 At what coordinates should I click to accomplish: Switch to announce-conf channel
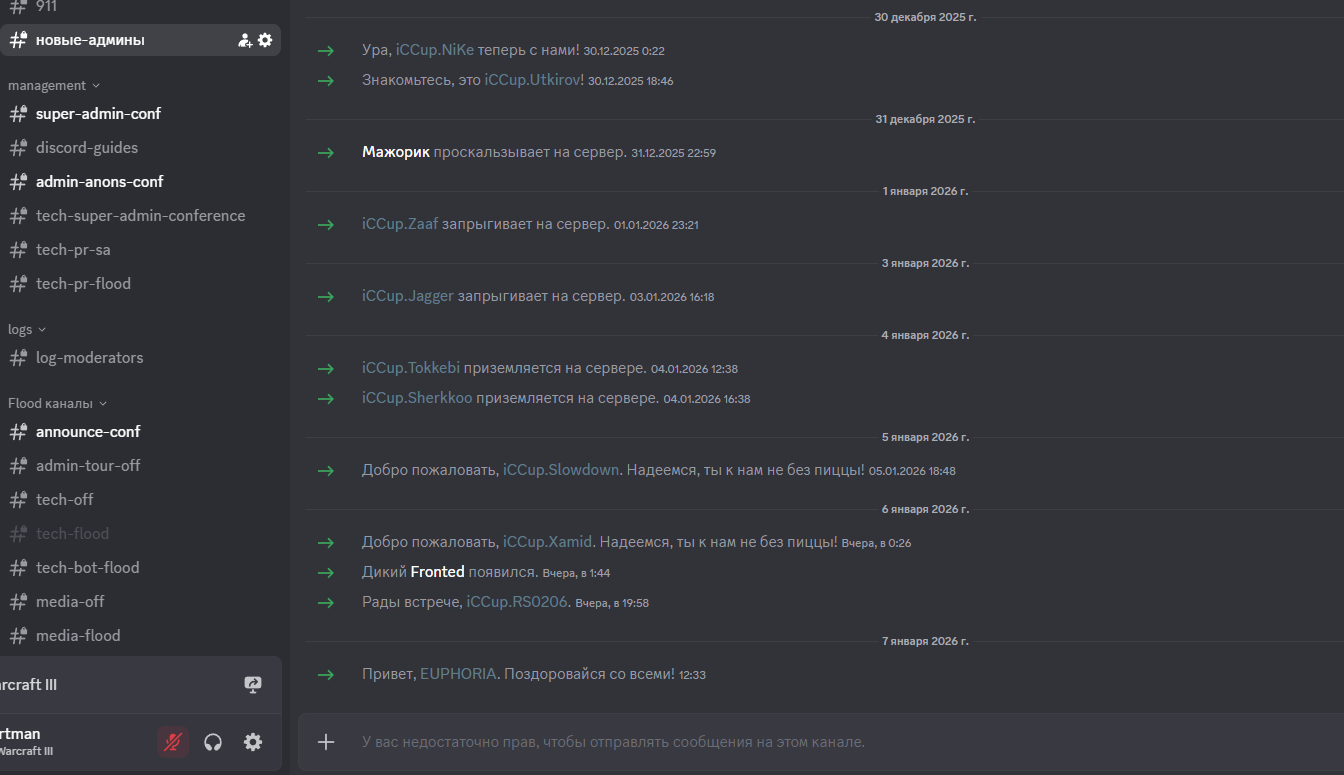click(88, 432)
